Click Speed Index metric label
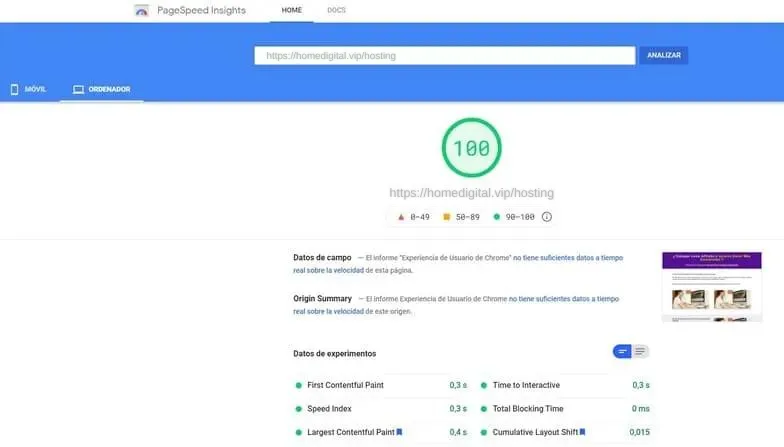The width and height of the screenshot is (784, 447). 329,408
